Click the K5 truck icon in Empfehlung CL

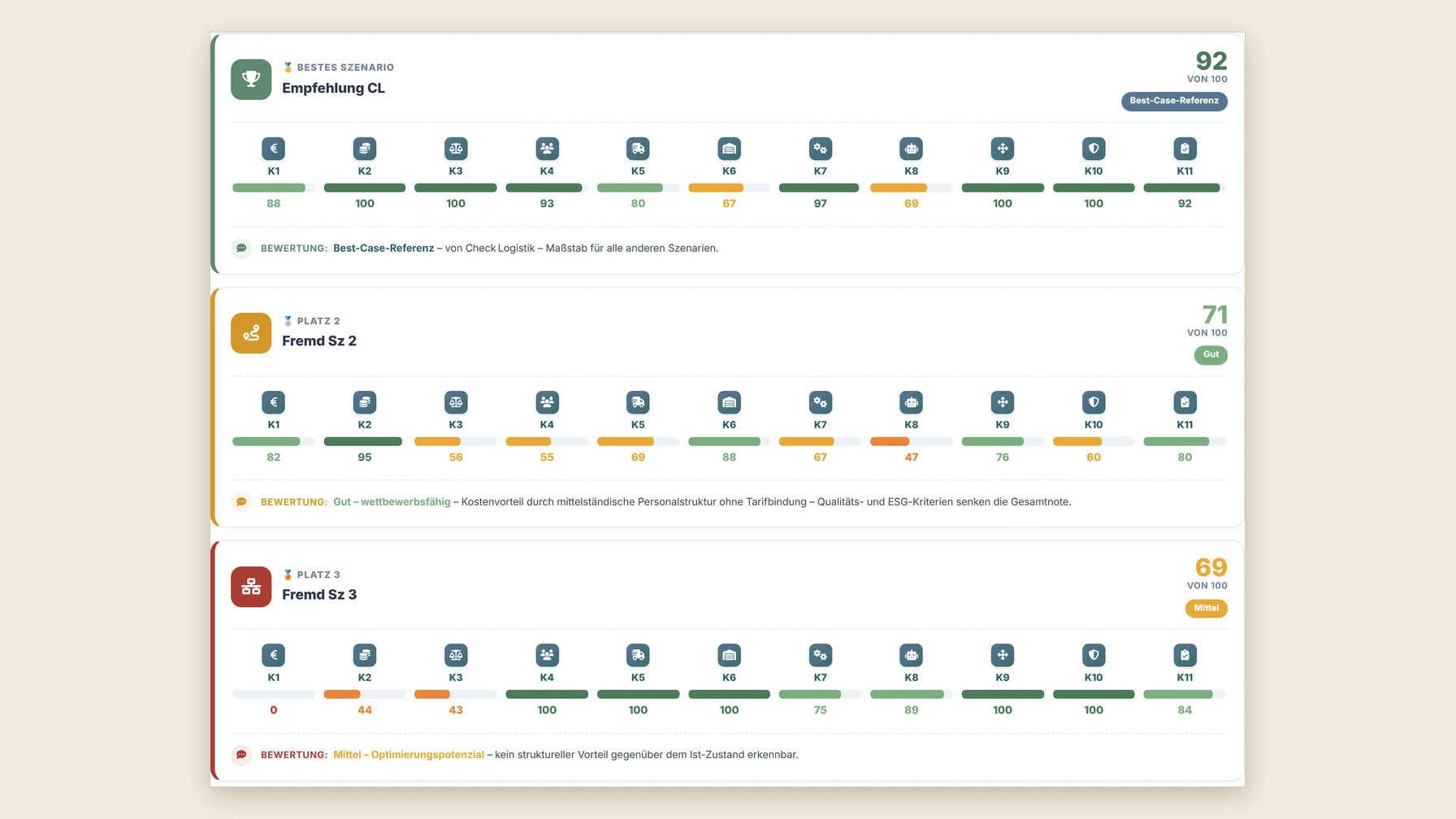[x=638, y=149]
